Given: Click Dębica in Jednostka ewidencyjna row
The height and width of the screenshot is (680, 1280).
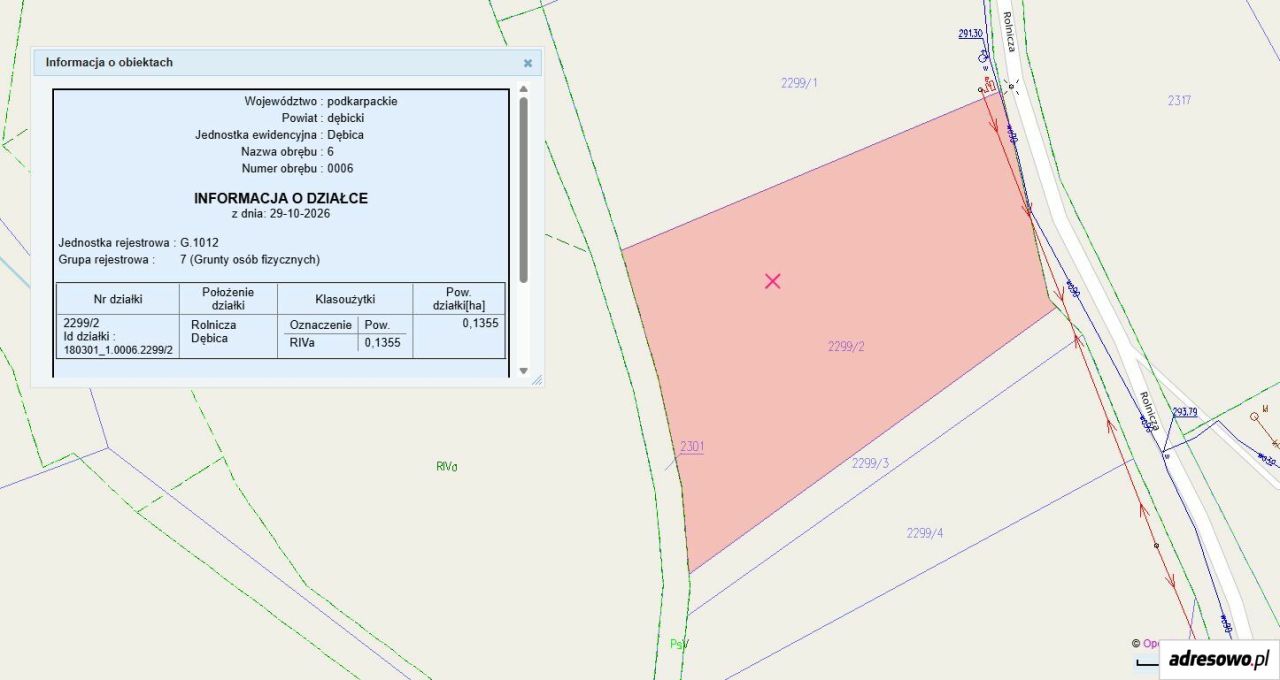Looking at the screenshot, I should pyautogui.click(x=346, y=135).
